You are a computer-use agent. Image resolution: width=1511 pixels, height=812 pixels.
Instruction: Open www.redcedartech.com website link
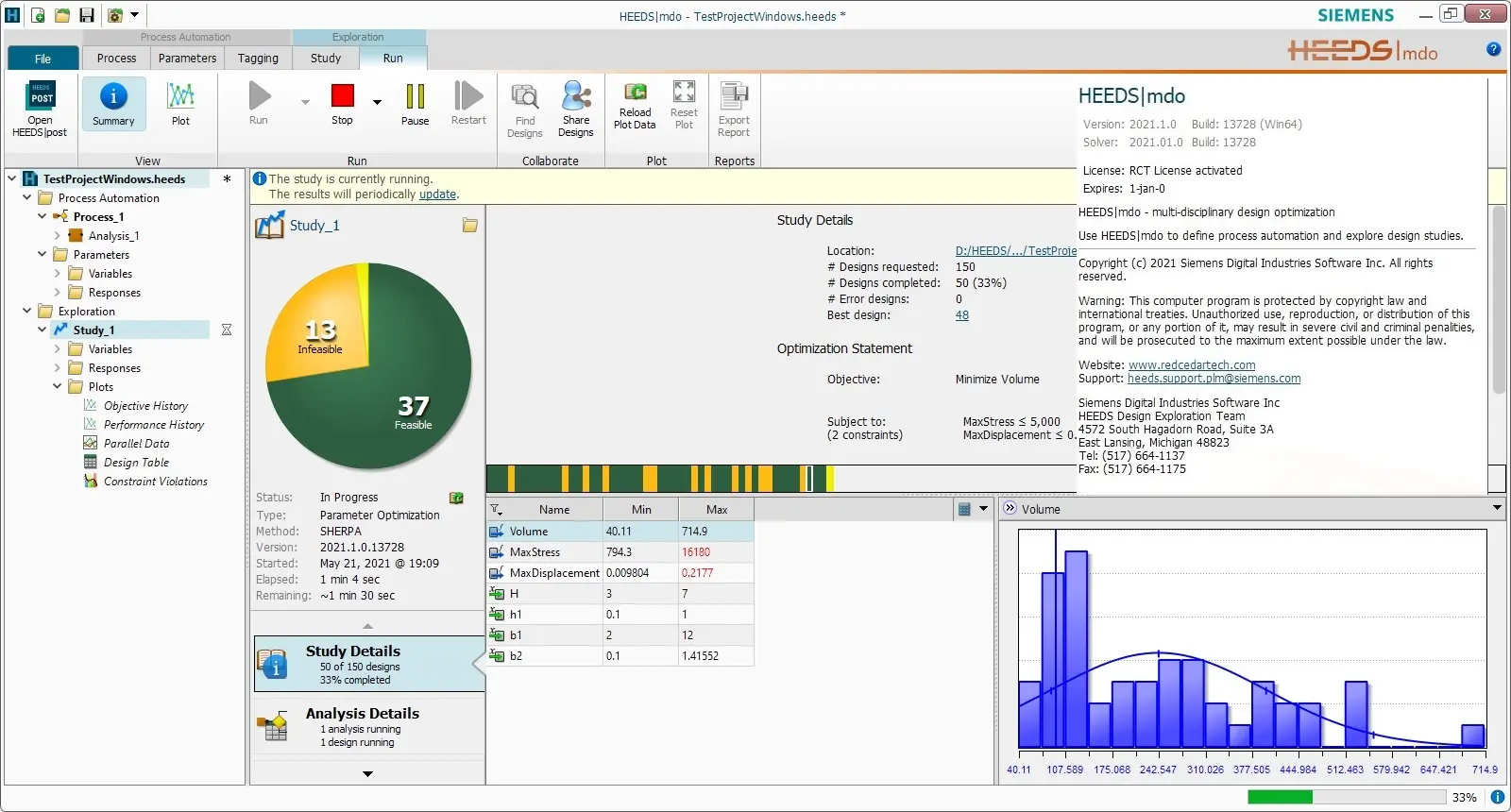(x=1192, y=365)
